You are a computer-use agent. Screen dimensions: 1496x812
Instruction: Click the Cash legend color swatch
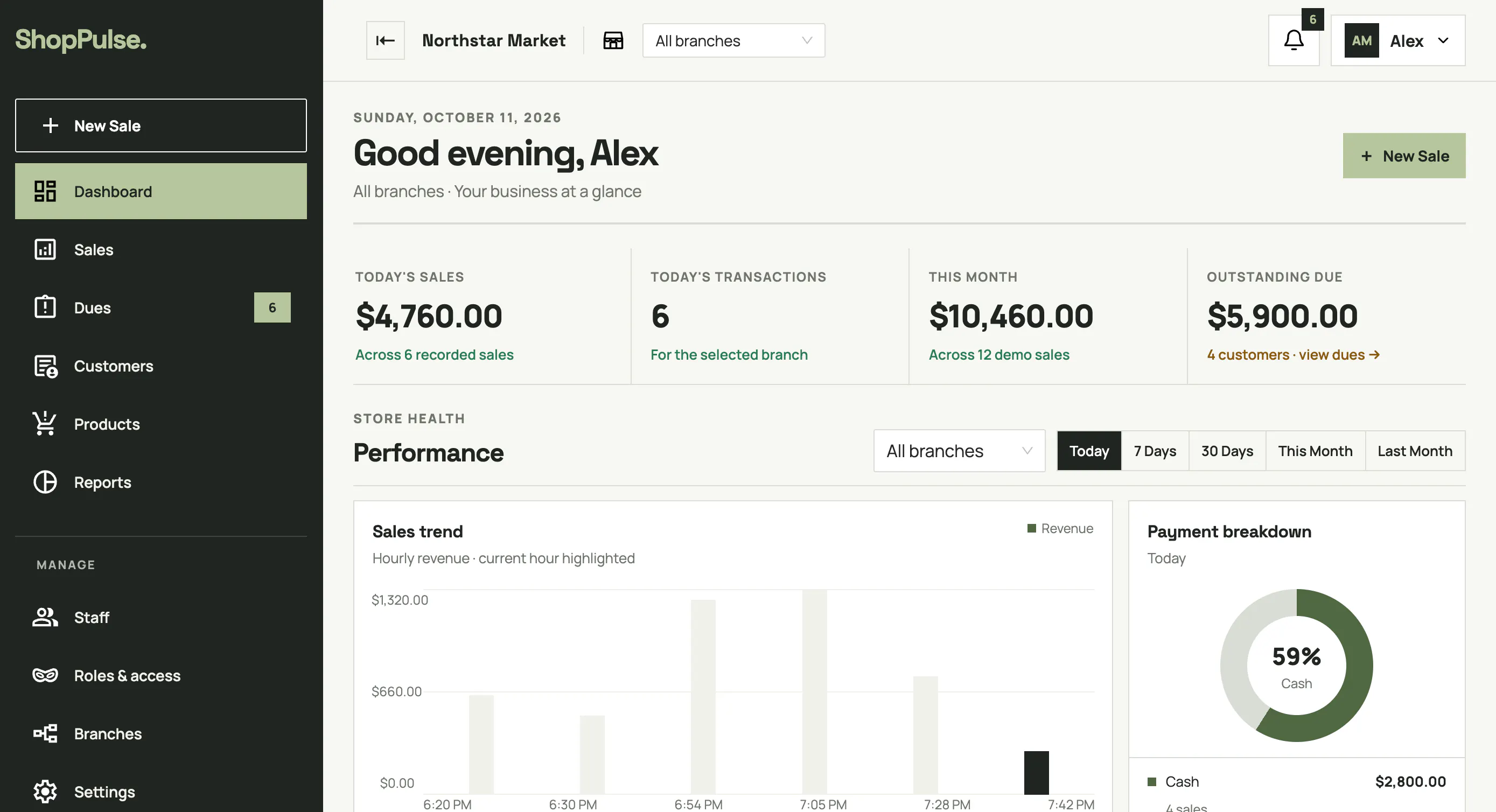click(x=1151, y=781)
